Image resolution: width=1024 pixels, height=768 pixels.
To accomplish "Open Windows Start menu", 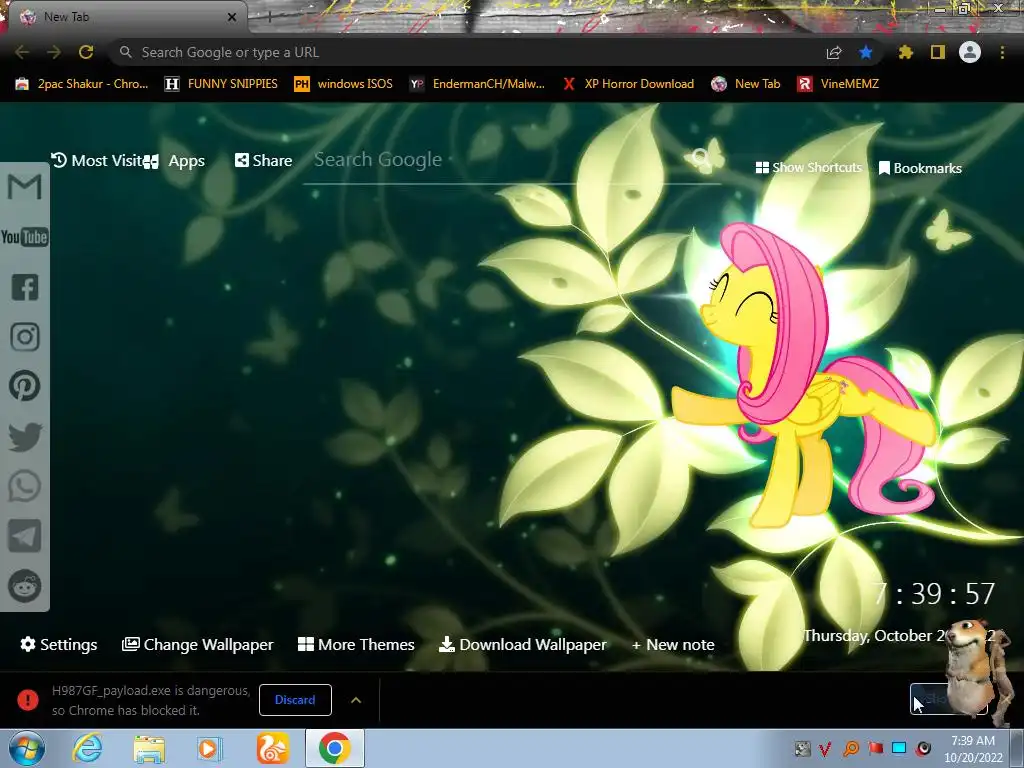I will point(26,748).
